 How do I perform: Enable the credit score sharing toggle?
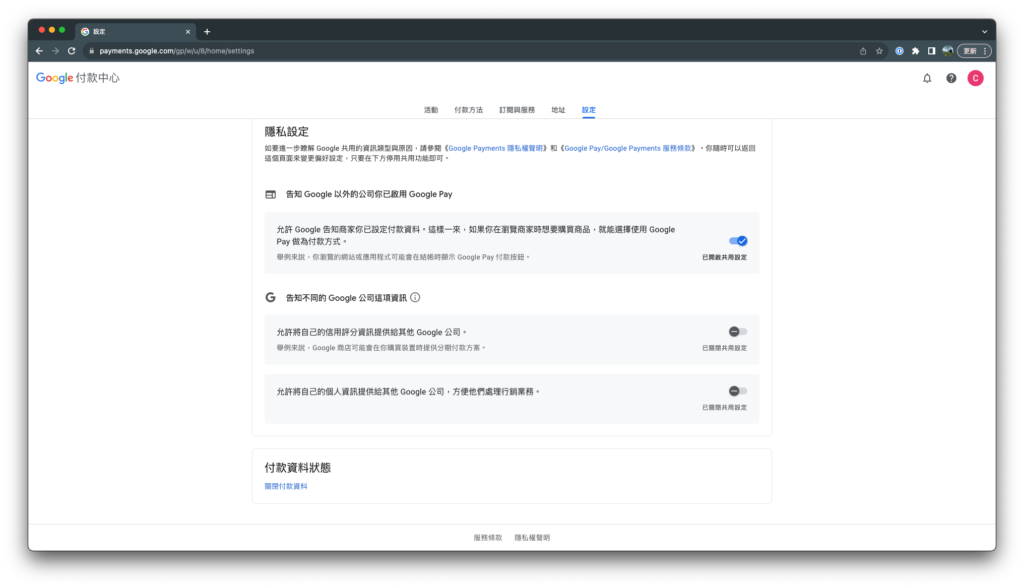(737, 332)
